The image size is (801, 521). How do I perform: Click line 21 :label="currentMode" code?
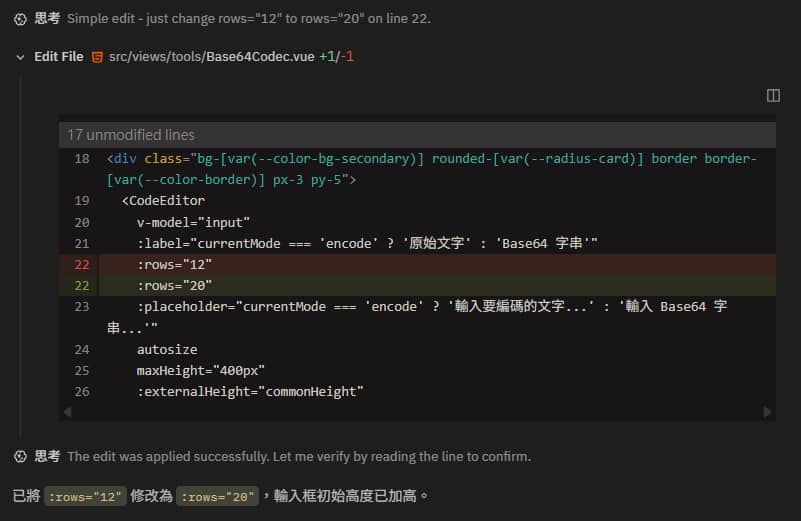[x=367, y=244]
